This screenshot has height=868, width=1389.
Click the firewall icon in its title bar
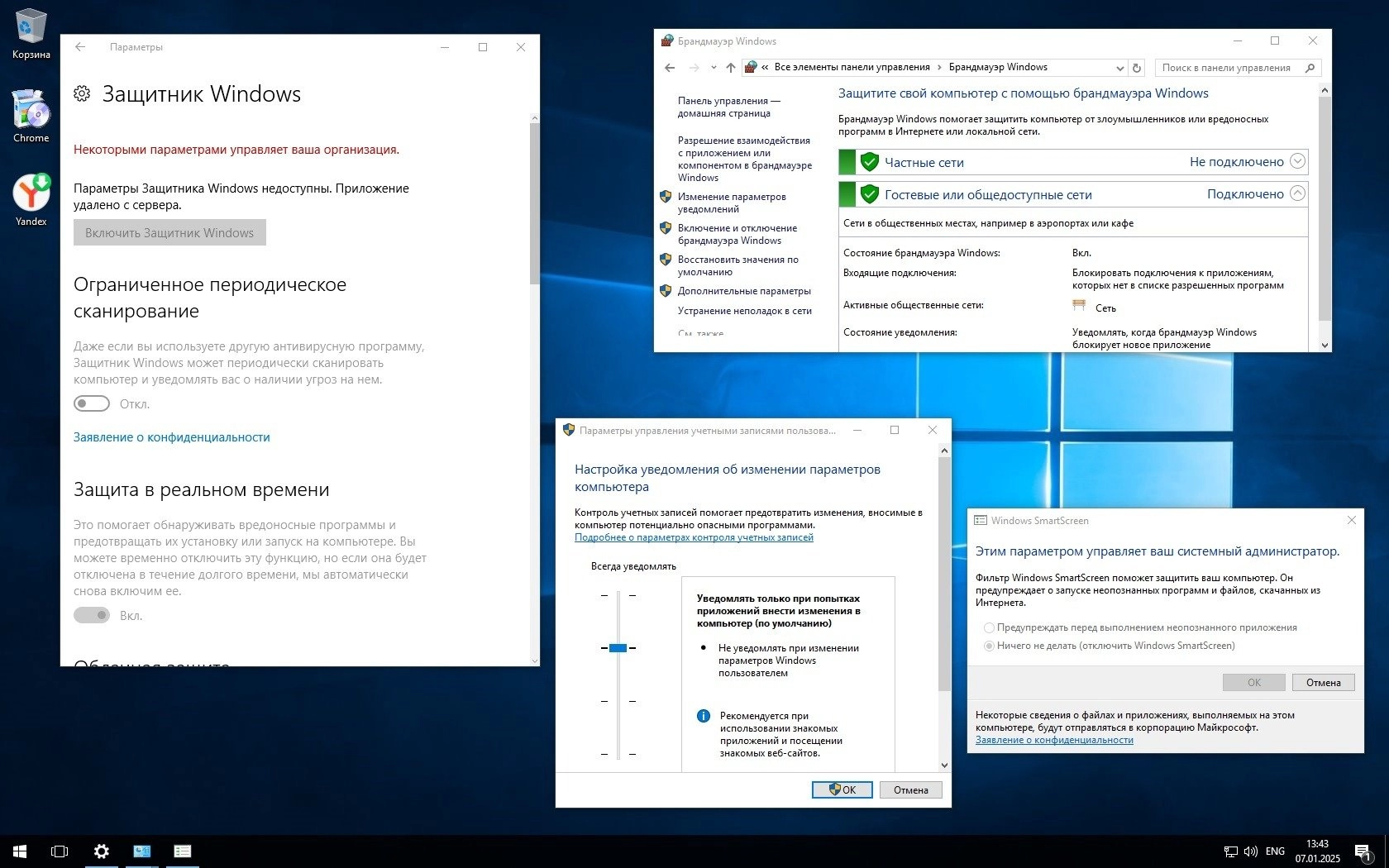(667, 41)
